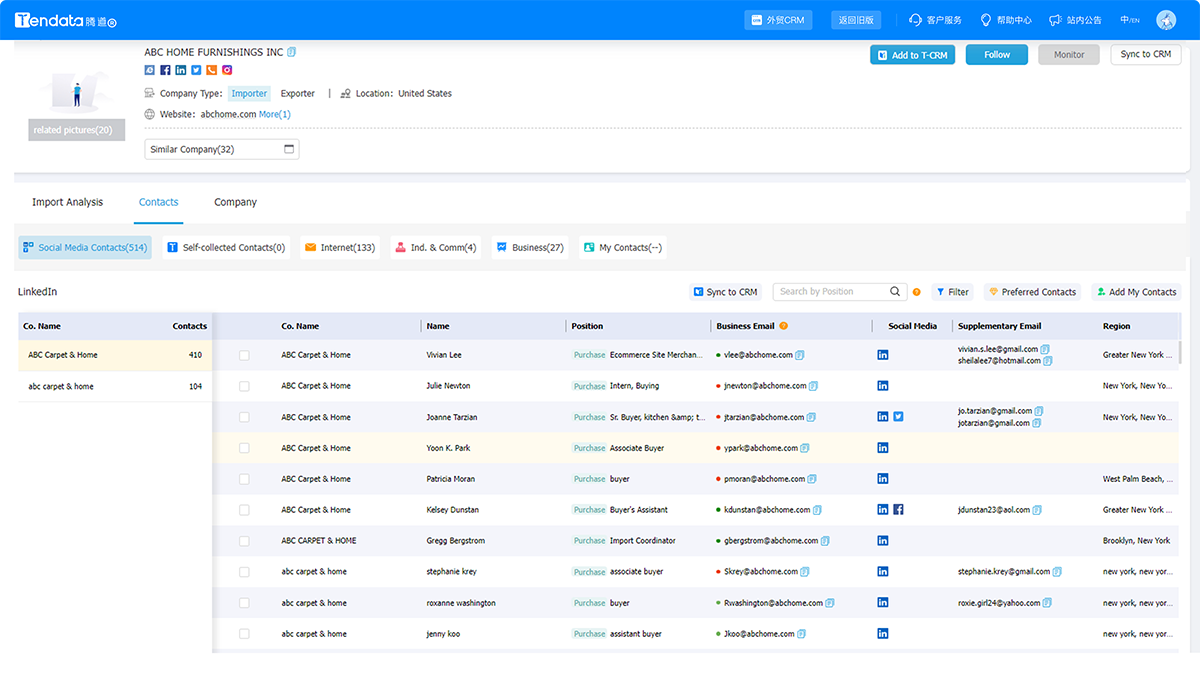1200x675 pixels.
Task: Click Sync to CRM button in header
Action: [x=1146, y=54]
